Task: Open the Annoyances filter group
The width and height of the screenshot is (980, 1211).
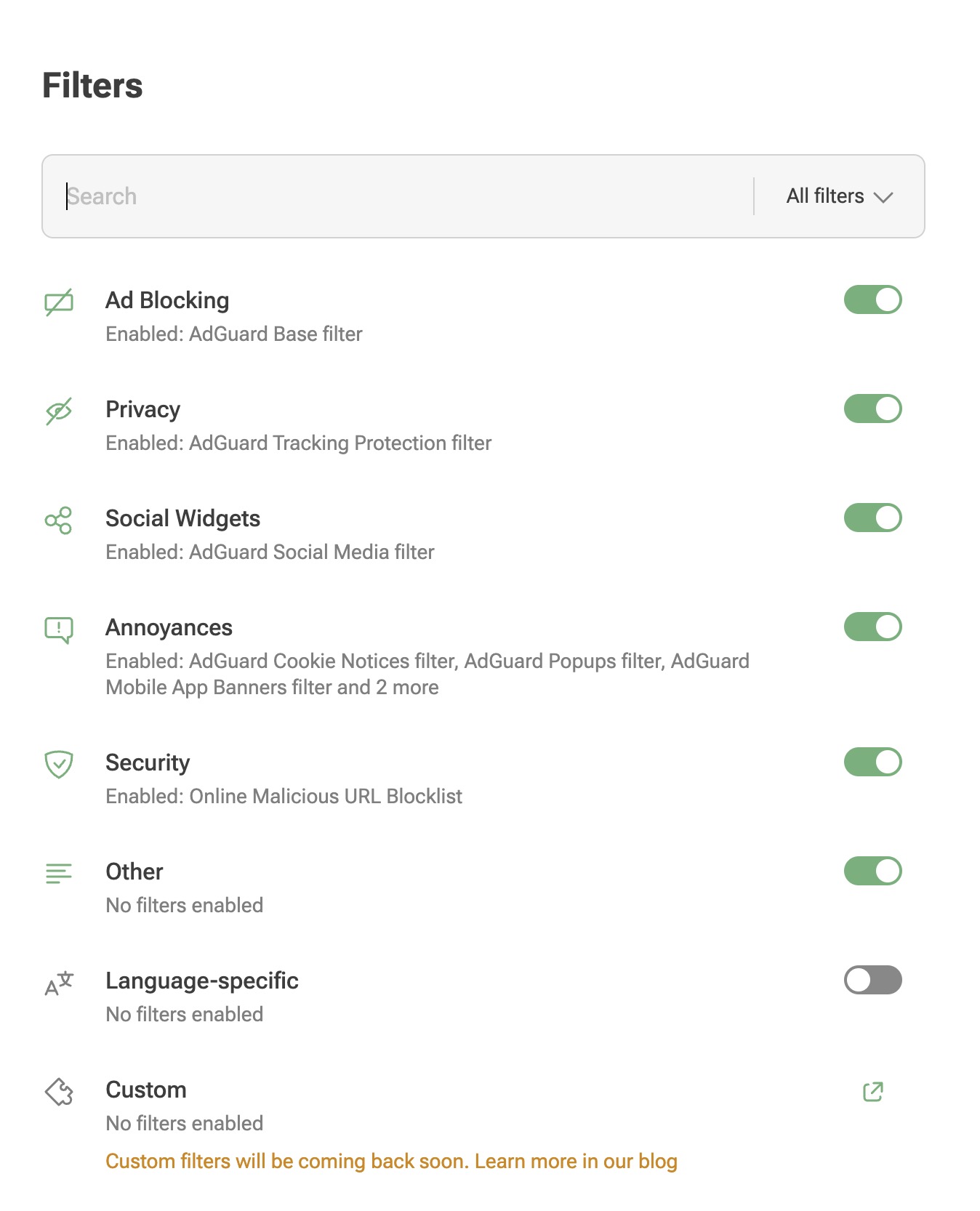Action: (x=169, y=627)
